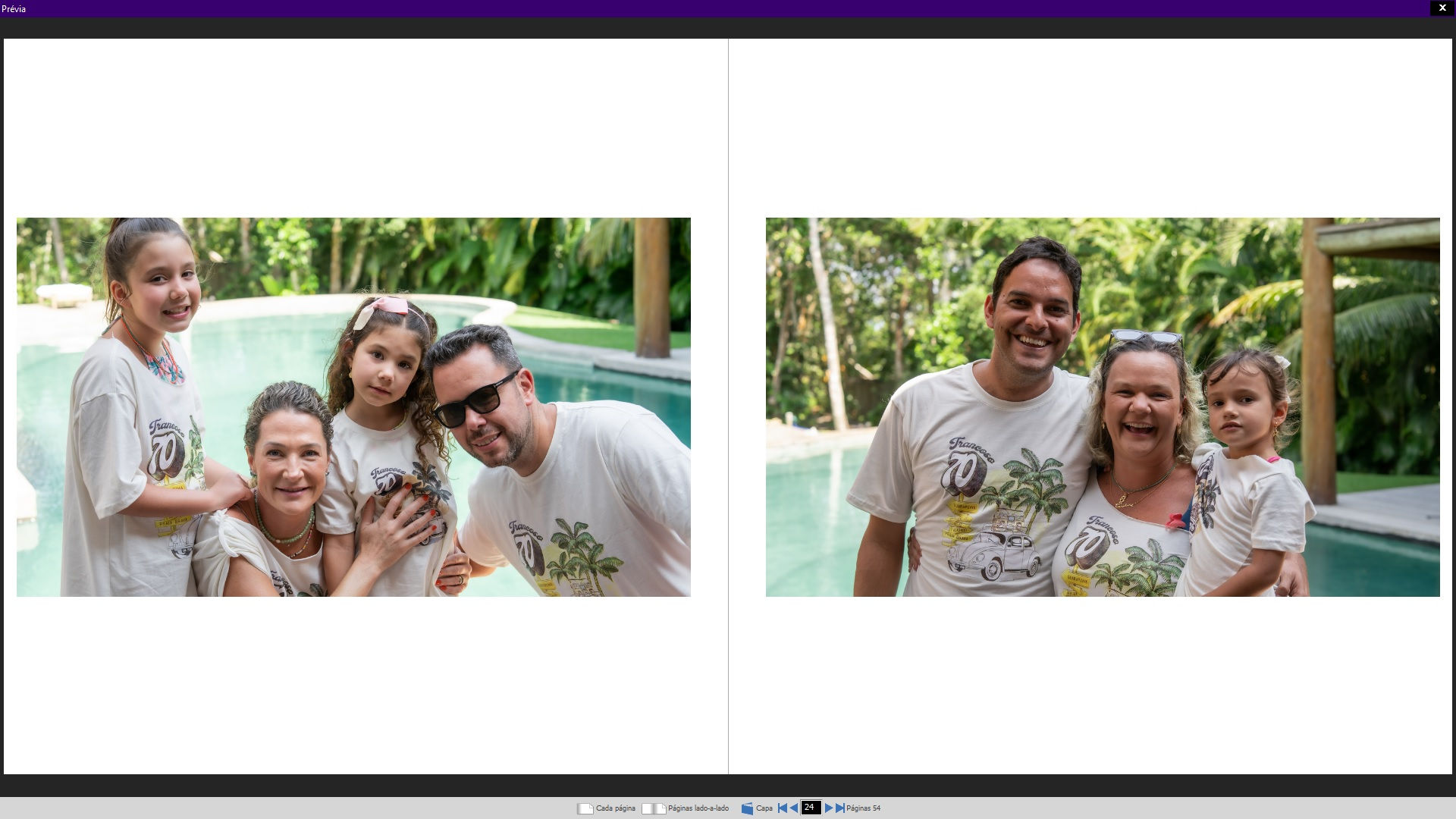Select the 'Páginas lado-a-lado' view label
This screenshot has height=819, width=1456.
pyautogui.click(x=698, y=808)
